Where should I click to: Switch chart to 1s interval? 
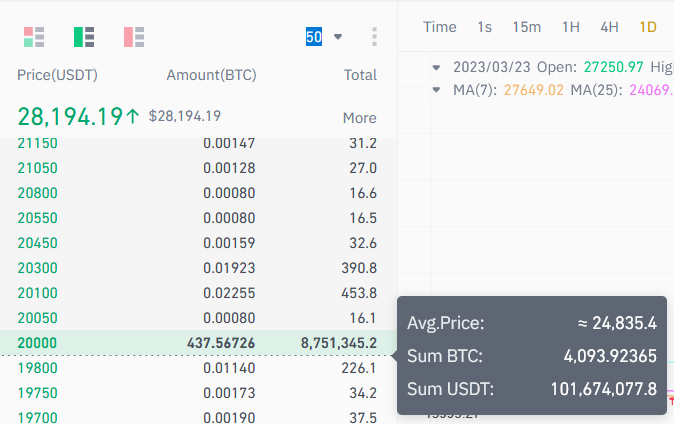(484, 27)
